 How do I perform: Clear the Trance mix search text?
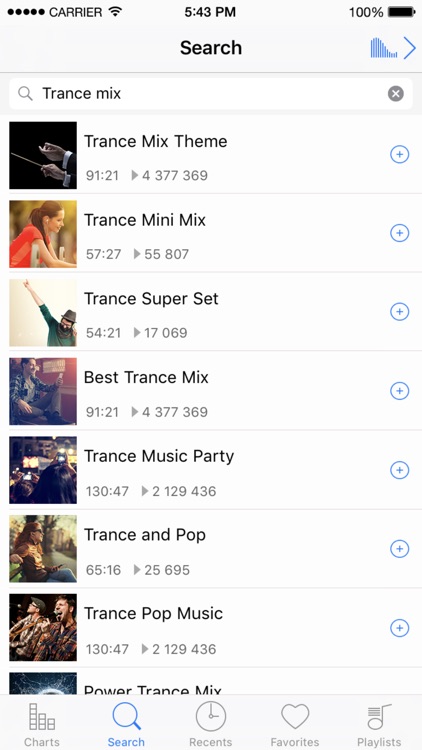pos(396,94)
